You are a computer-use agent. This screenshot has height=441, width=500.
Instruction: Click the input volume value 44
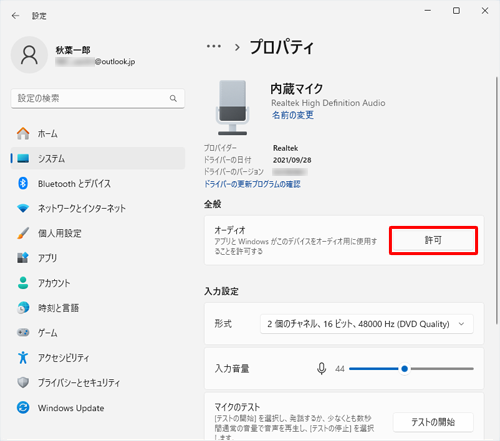pyautogui.click(x=340, y=369)
